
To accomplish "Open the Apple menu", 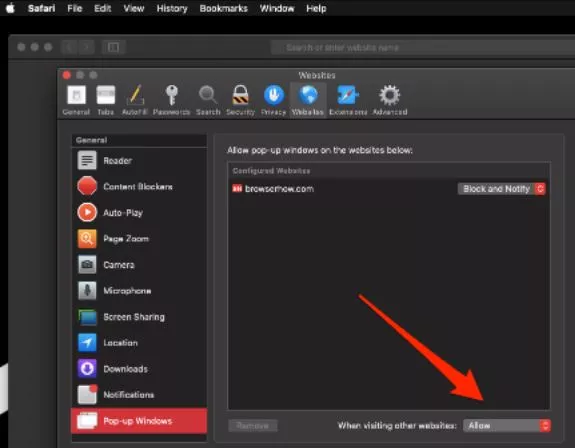I will pyautogui.click(x=11, y=8).
